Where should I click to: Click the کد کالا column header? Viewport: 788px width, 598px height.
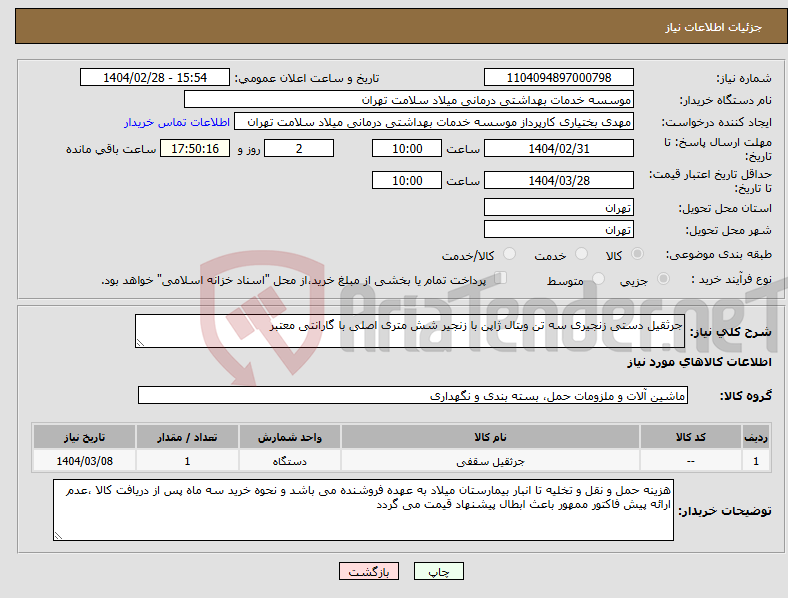click(691, 437)
